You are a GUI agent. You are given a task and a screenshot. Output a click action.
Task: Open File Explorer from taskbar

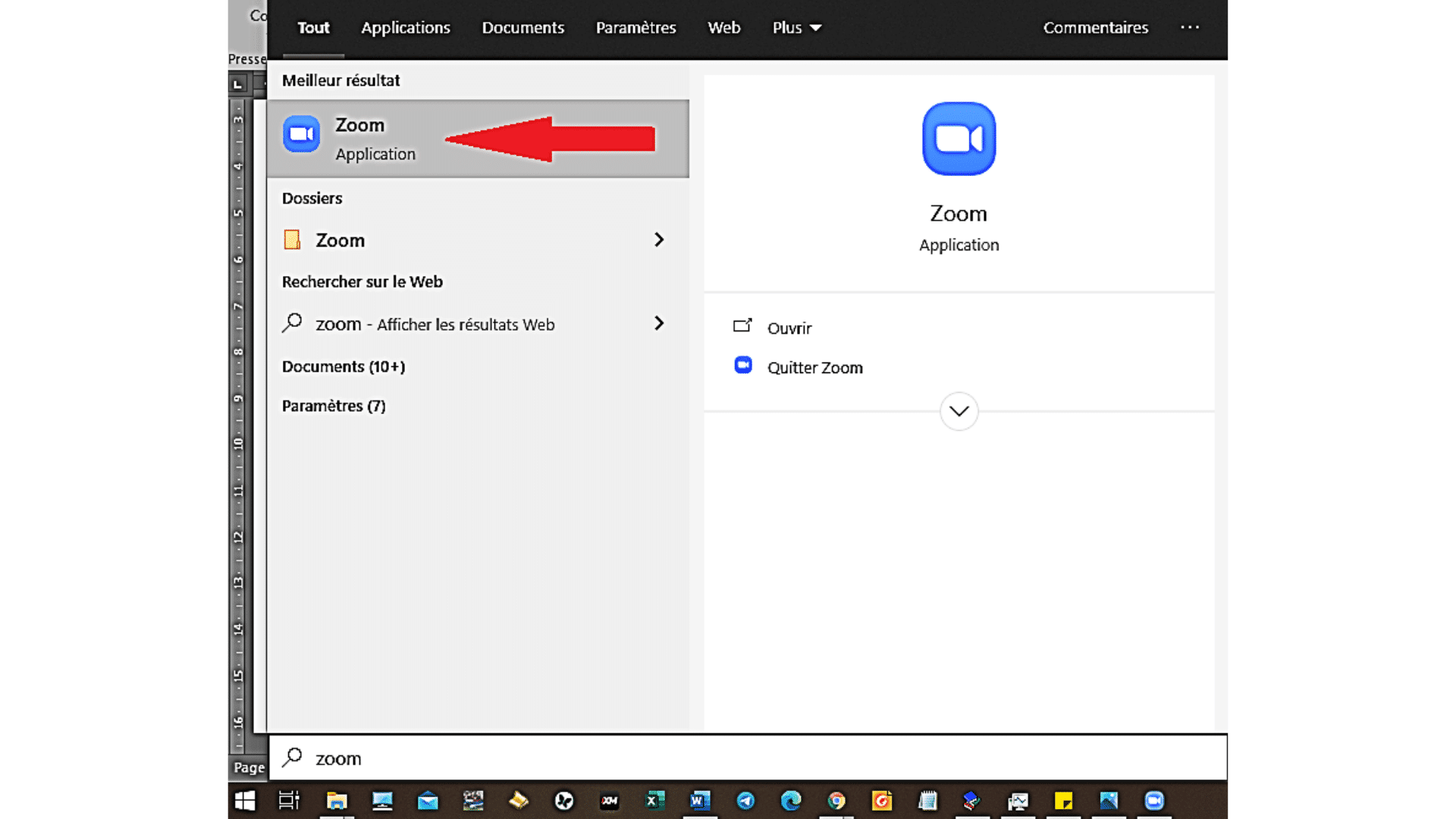pyautogui.click(x=337, y=801)
